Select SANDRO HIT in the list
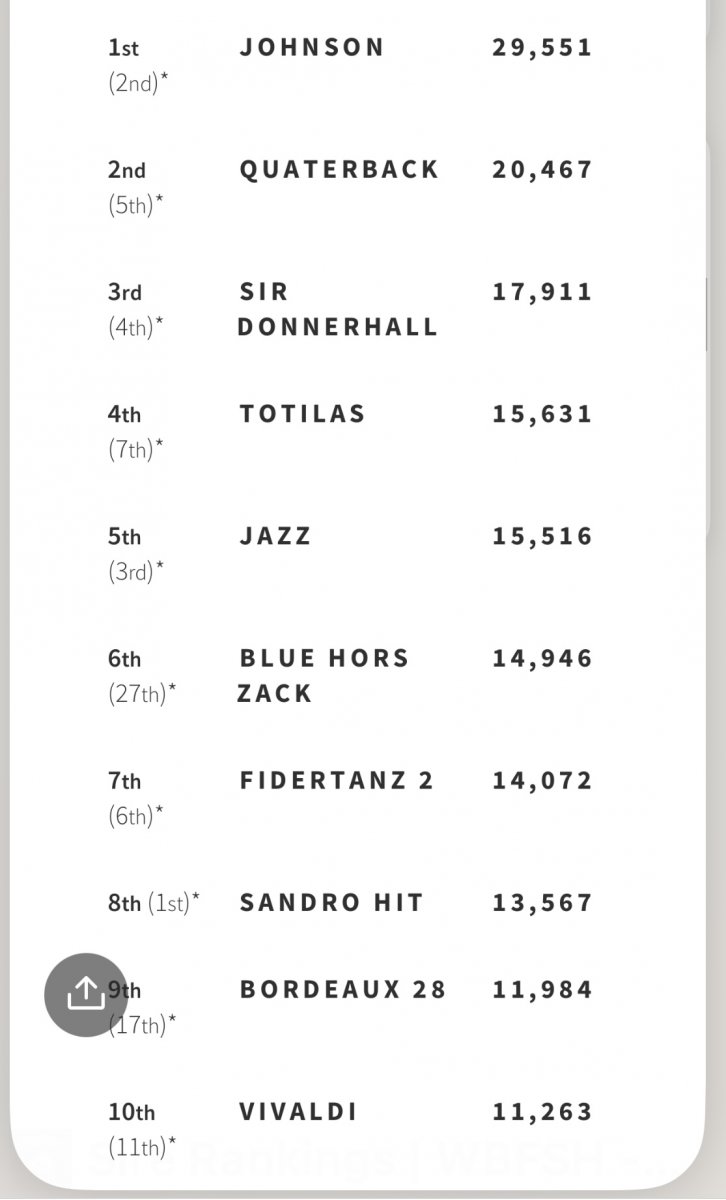Image resolution: width=726 pixels, height=1200 pixels. [331, 902]
